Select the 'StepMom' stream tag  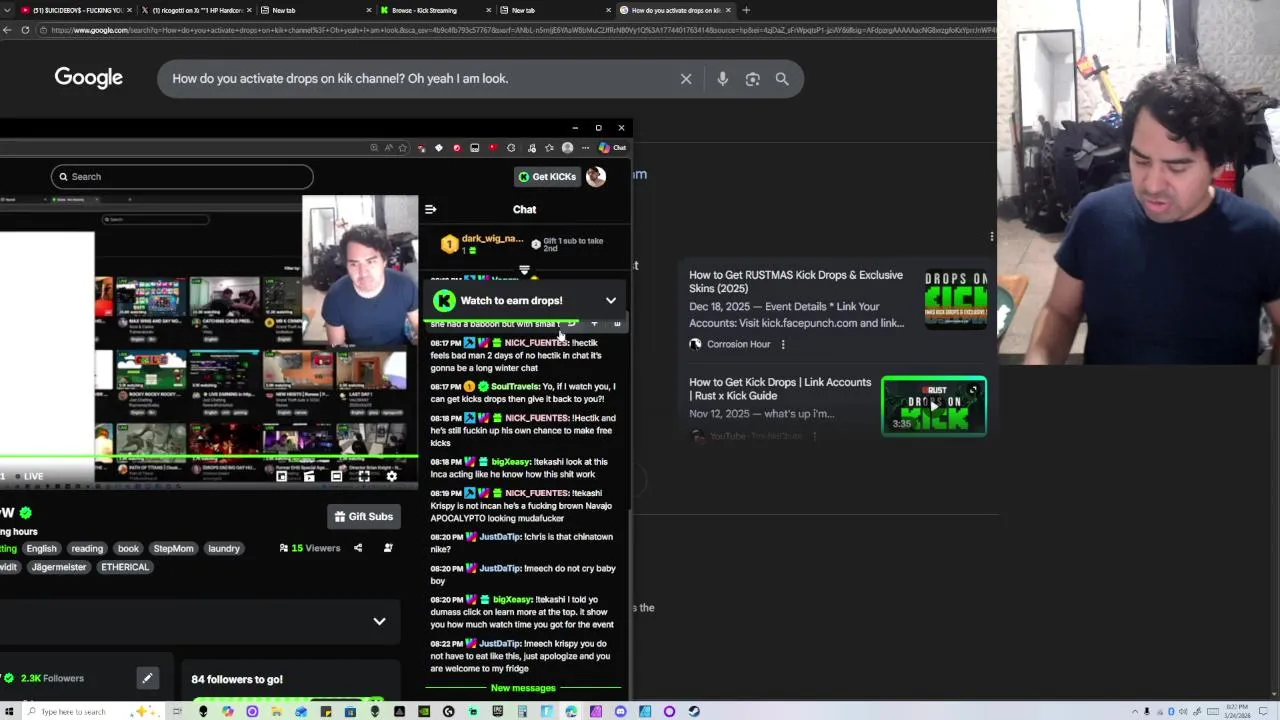pos(173,549)
